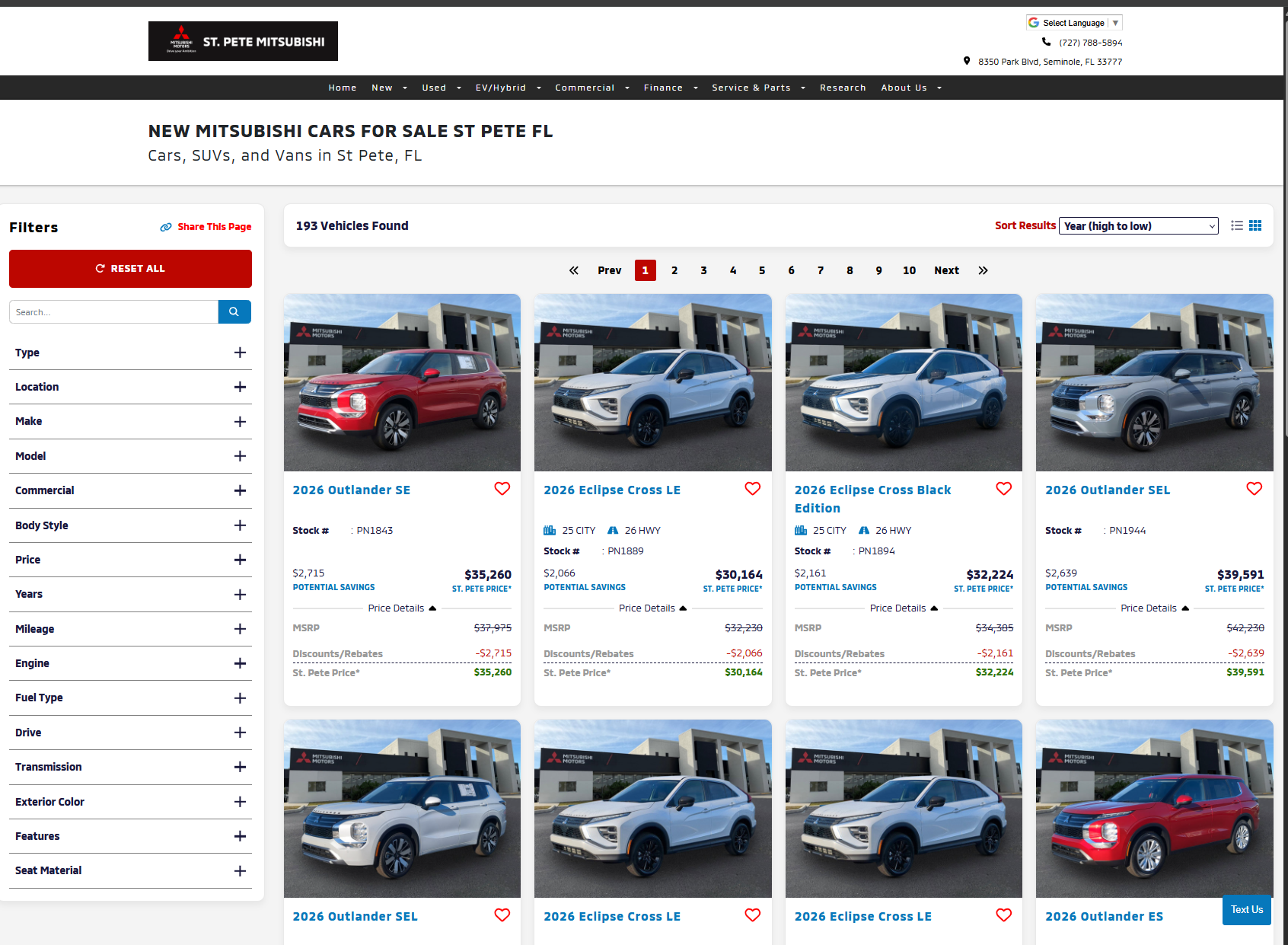The image size is (1288, 945).
Task: Collapse Price Details on Outlander SE card
Action: click(x=402, y=608)
